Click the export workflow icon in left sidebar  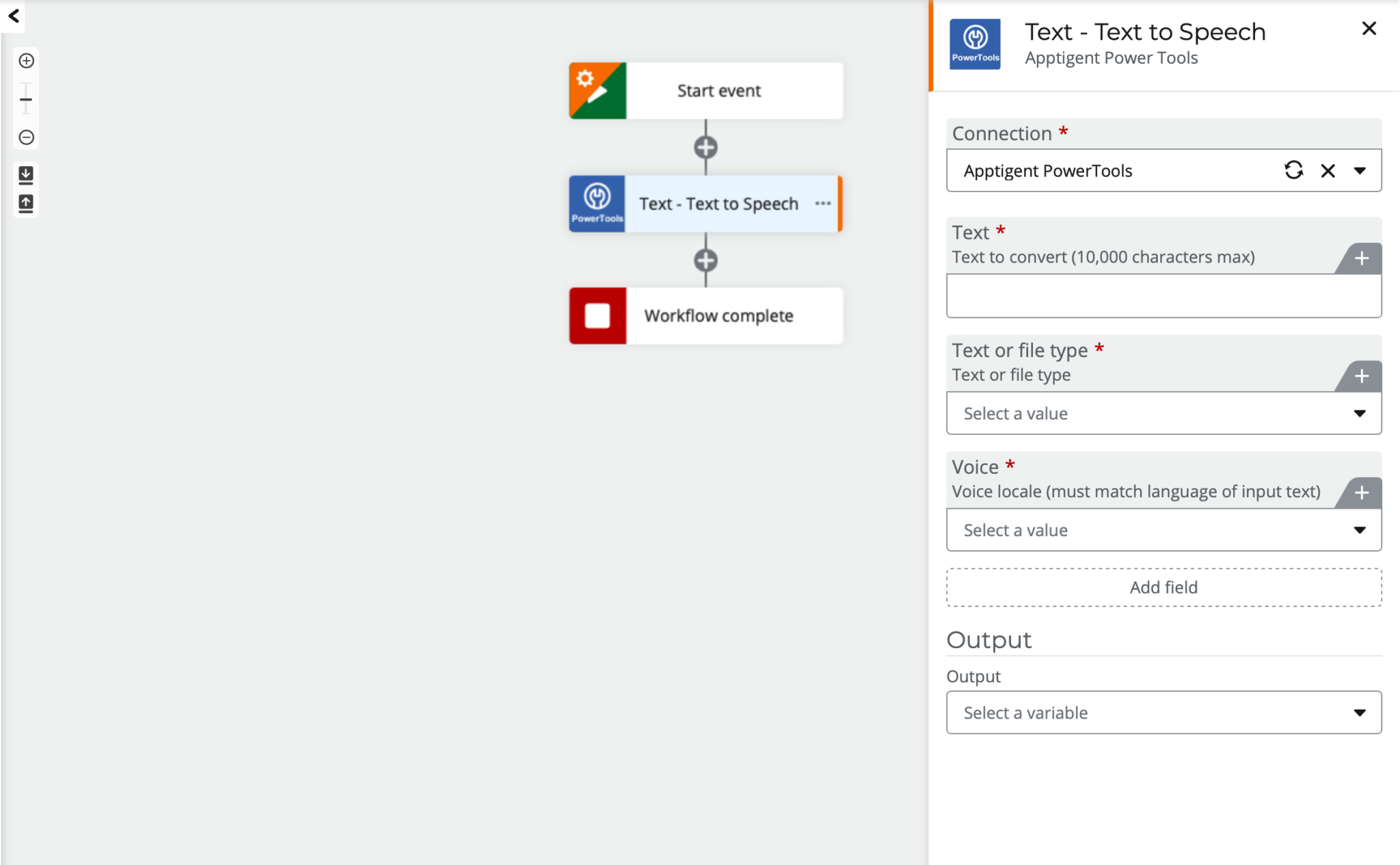(26, 174)
